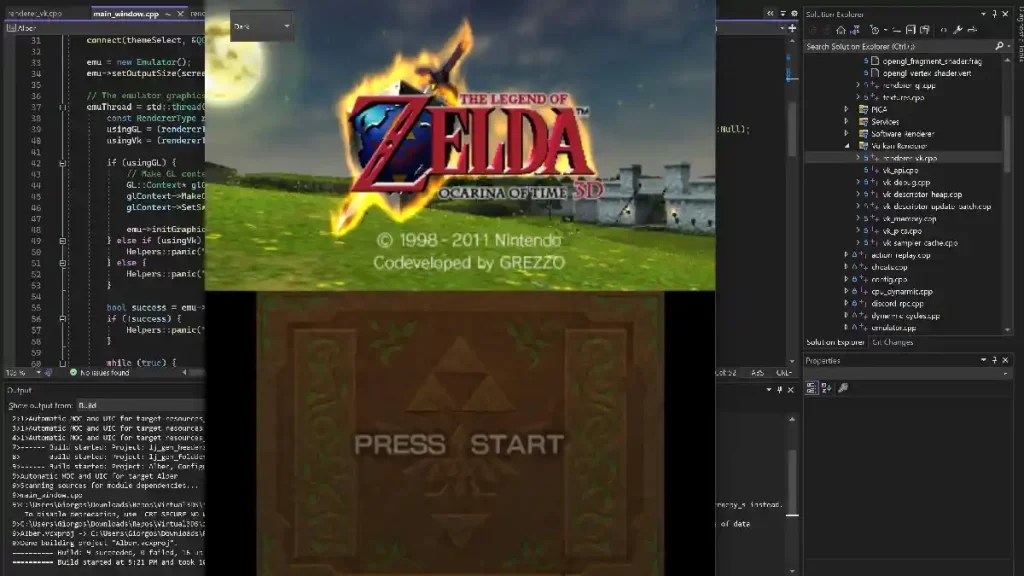Click the green No issues found checkmark icon
1024x576 pixels.
tap(73, 372)
